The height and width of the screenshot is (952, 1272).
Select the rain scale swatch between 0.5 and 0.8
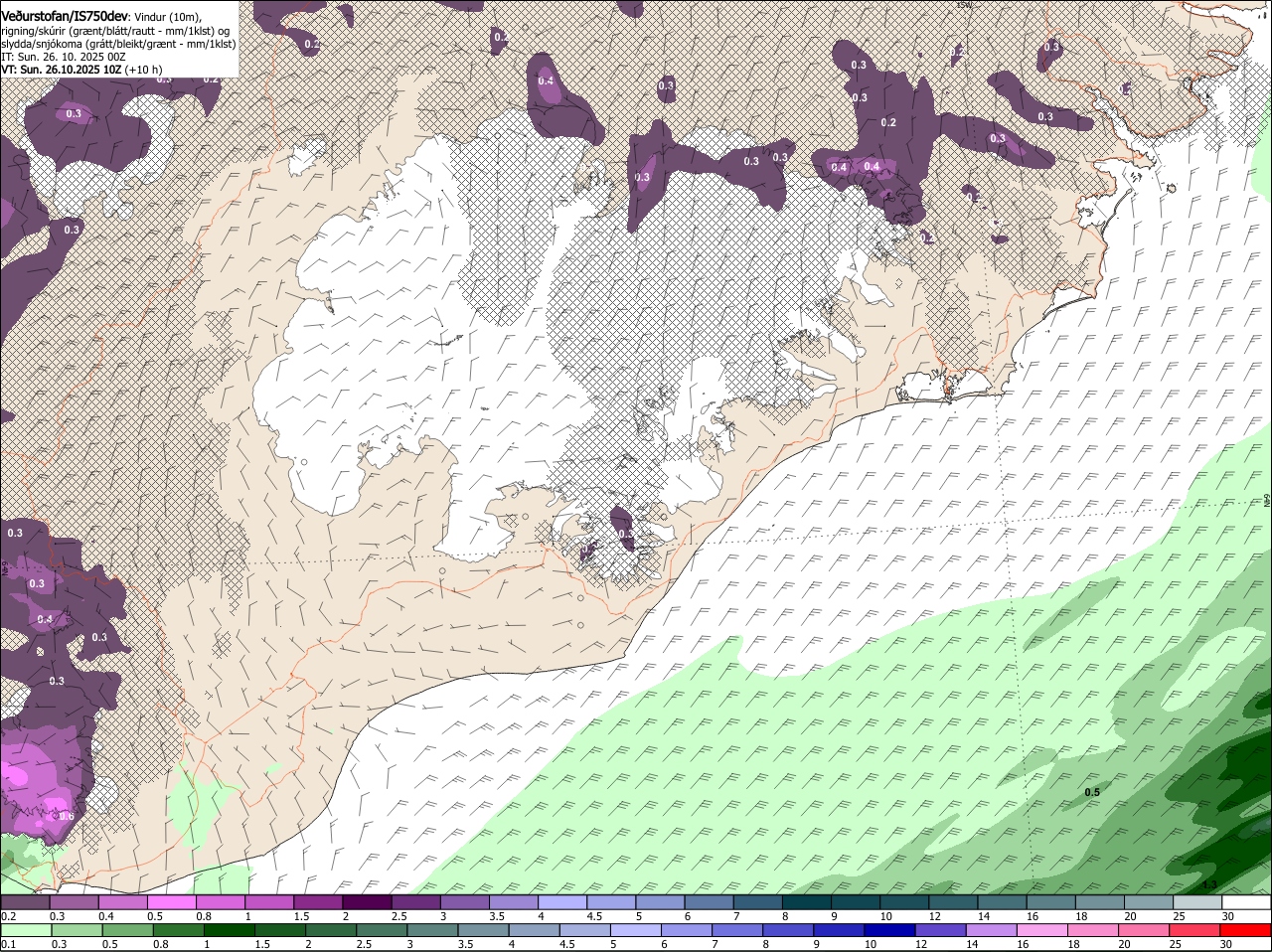[x=128, y=930]
